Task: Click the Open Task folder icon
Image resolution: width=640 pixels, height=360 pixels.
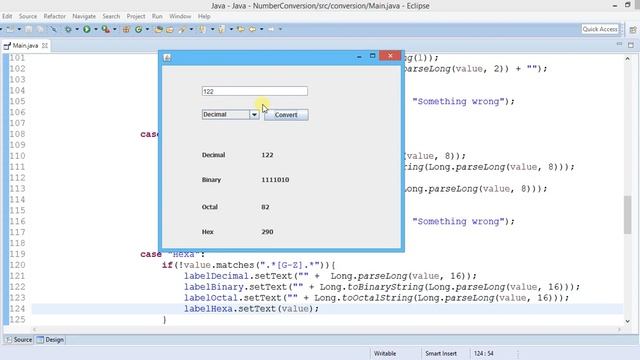Action: click(169, 29)
